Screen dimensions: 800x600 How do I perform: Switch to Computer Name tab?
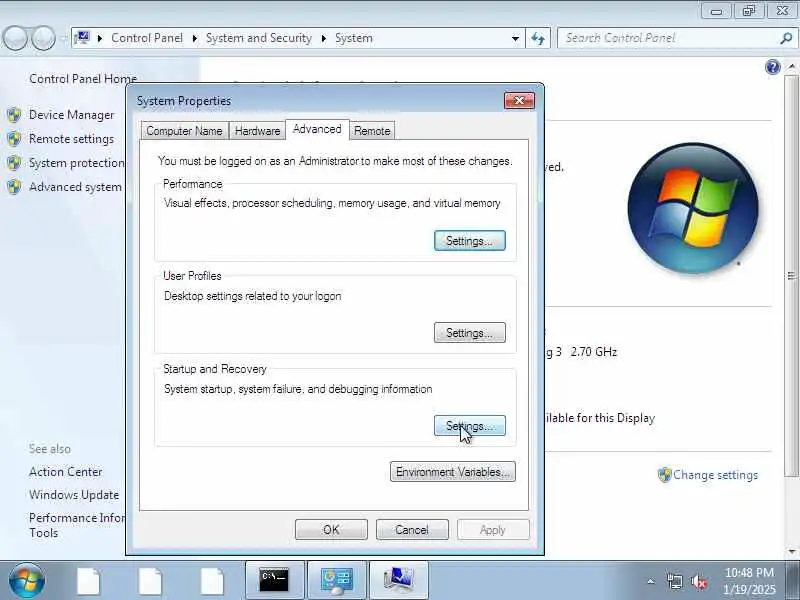[x=185, y=131]
